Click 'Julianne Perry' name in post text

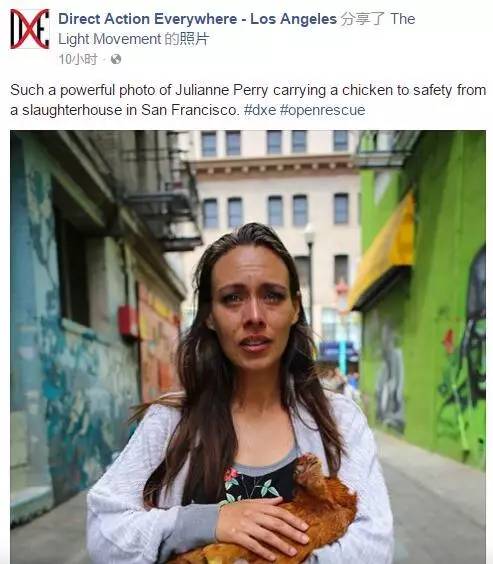coord(222,90)
